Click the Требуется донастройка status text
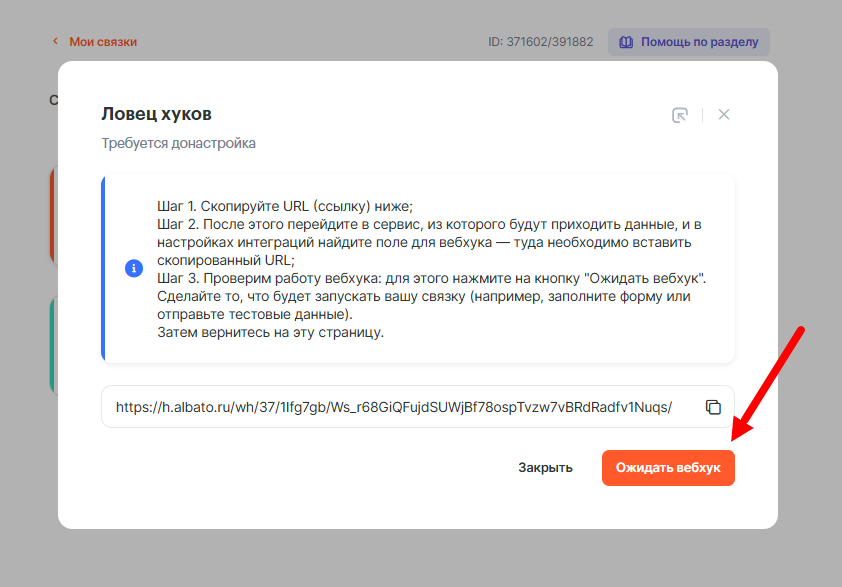Viewport: 842px width, 587px height. pyautogui.click(x=178, y=143)
